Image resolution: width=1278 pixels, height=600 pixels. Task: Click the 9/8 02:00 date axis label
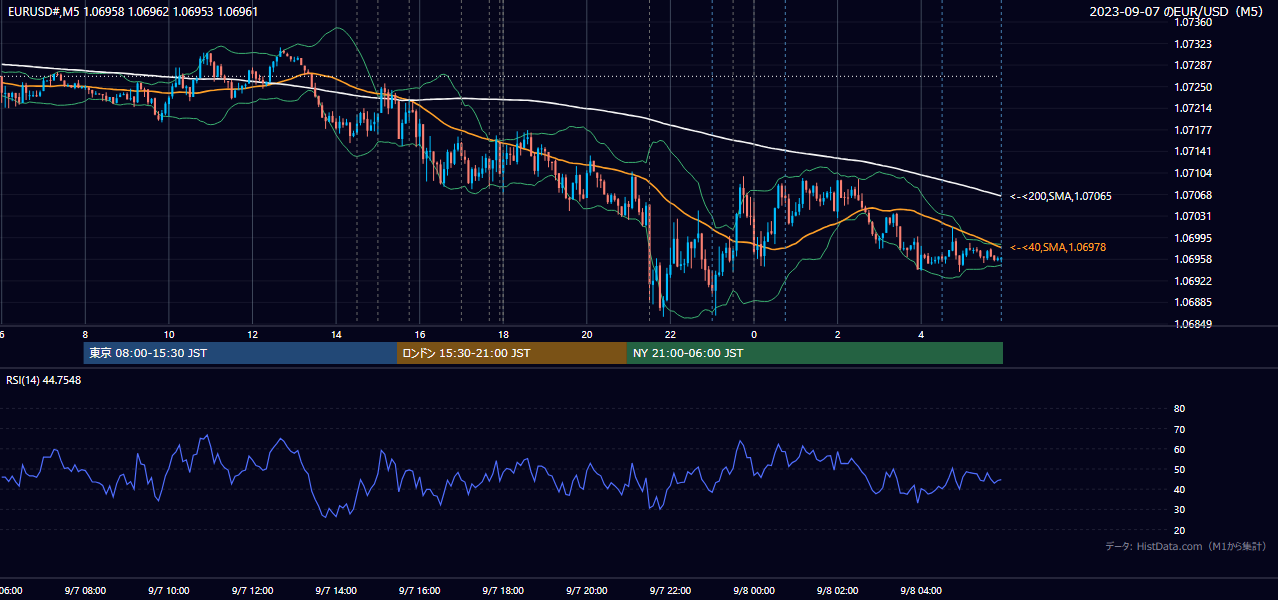pos(838,591)
